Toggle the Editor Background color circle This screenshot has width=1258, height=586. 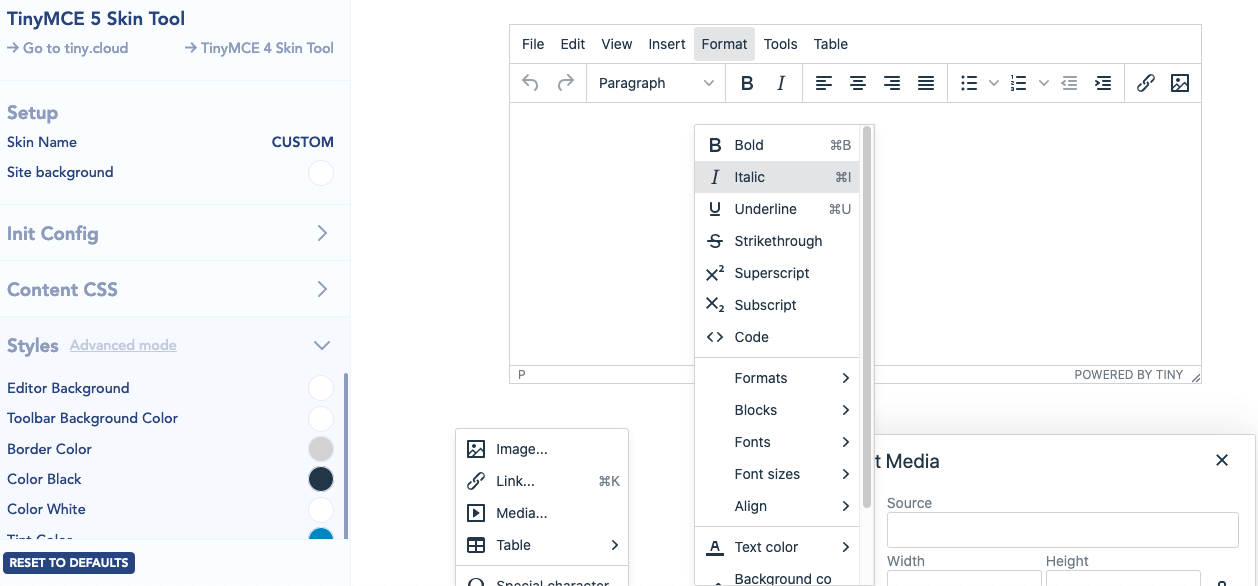tap(320, 388)
